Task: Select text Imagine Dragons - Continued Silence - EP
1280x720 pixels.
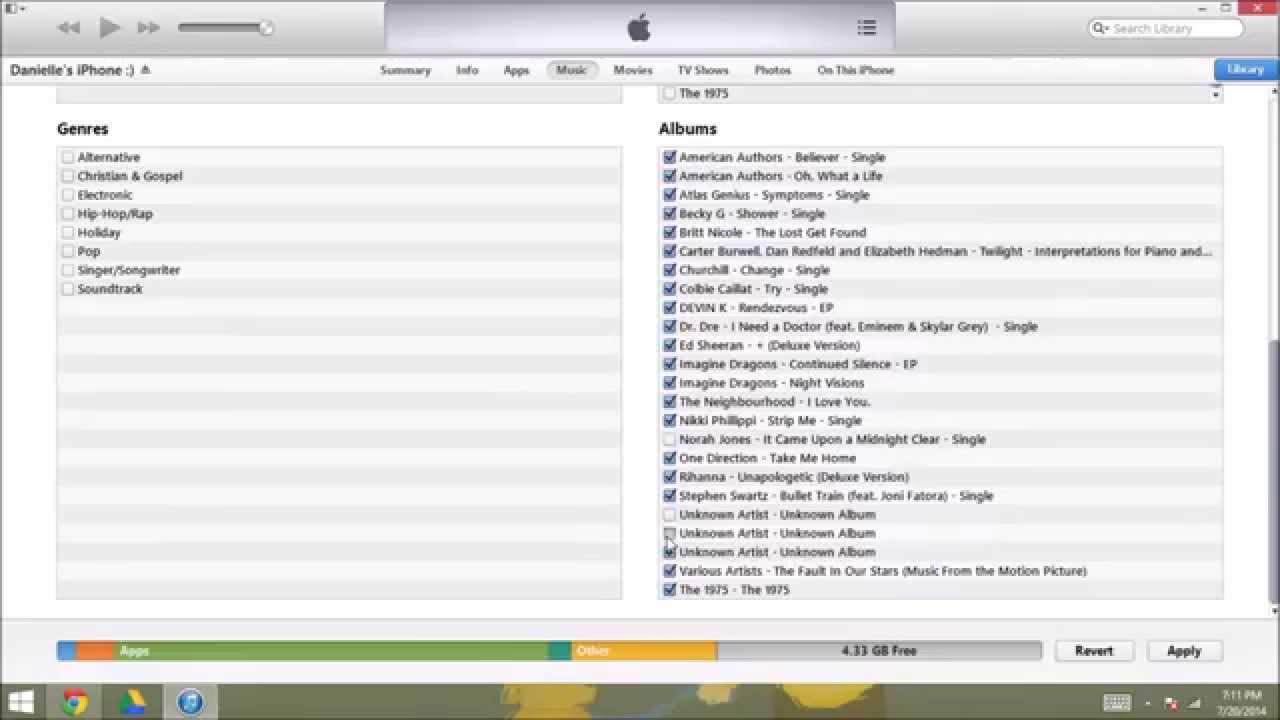Action: coord(798,364)
